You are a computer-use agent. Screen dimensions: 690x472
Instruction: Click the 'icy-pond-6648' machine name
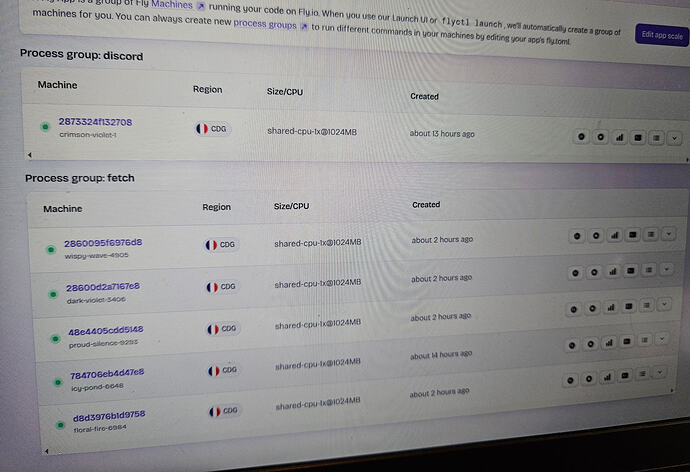pos(98,387)
